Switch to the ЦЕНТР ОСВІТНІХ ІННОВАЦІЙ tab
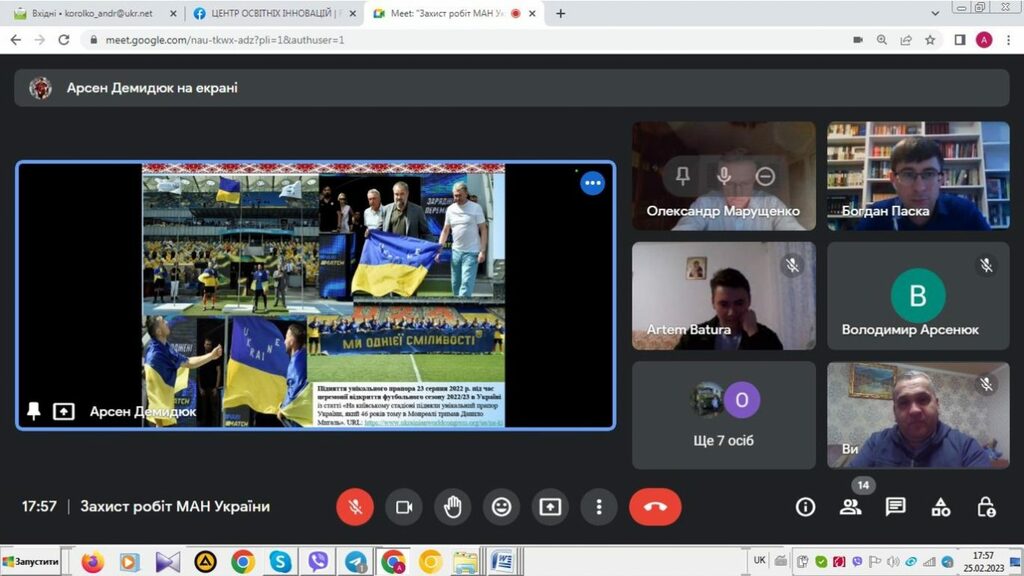Image resolution: width=1024 pixels, height=576 pixels. pyautogui.click(x=269, y=14)
